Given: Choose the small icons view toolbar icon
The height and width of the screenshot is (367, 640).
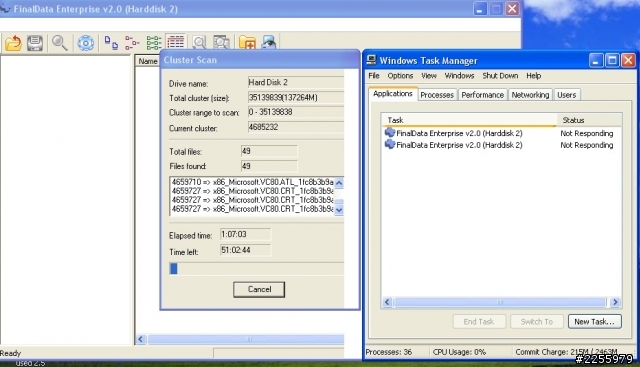Looking at the screenshot, I should tap(132, 42).
